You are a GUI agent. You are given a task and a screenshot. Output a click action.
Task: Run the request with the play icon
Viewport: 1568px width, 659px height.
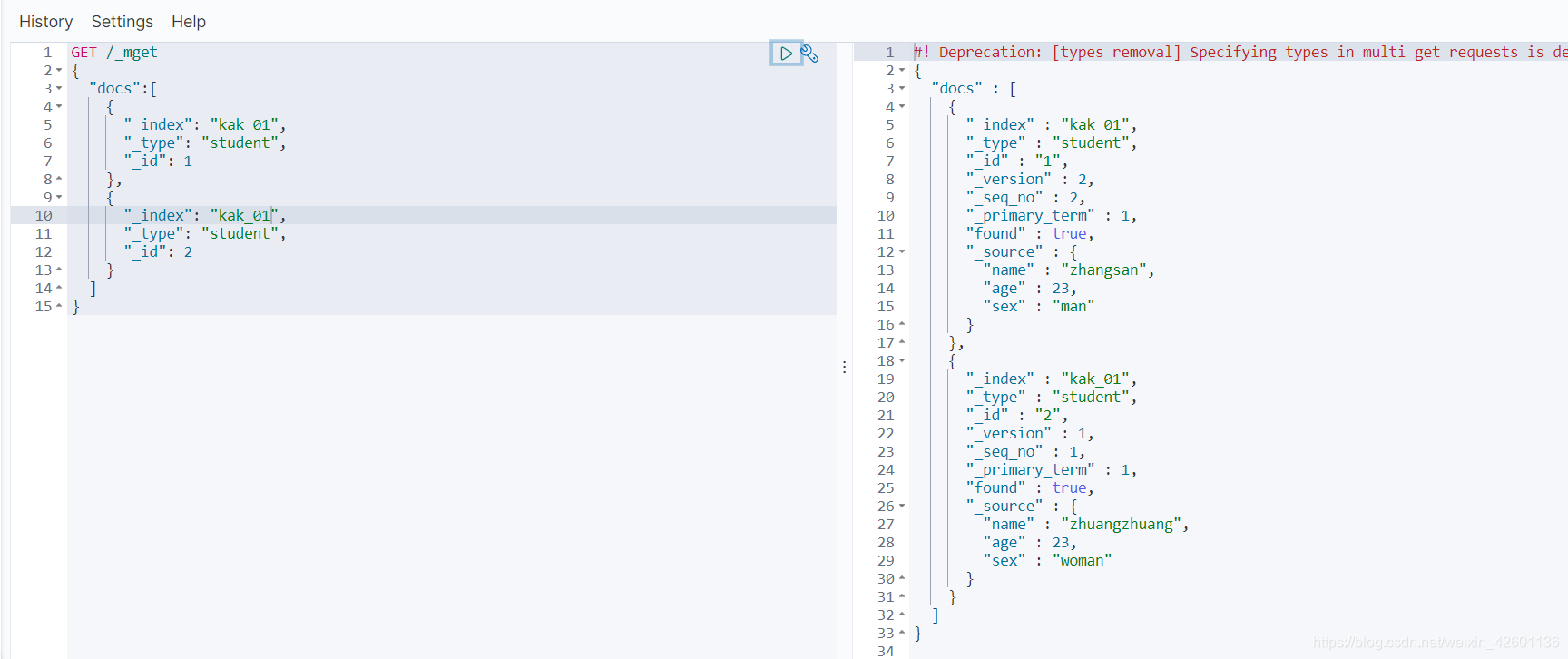[786, 54]
